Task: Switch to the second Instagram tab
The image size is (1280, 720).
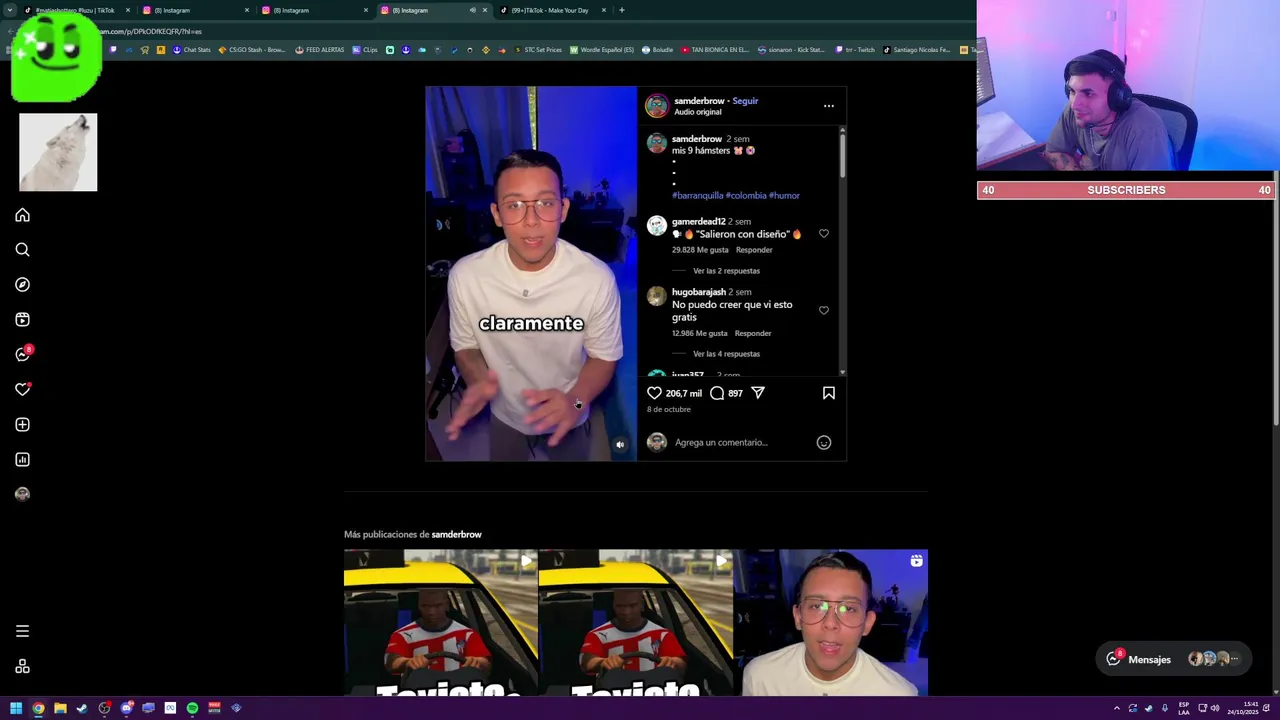Action: click(x=195, y=10)
